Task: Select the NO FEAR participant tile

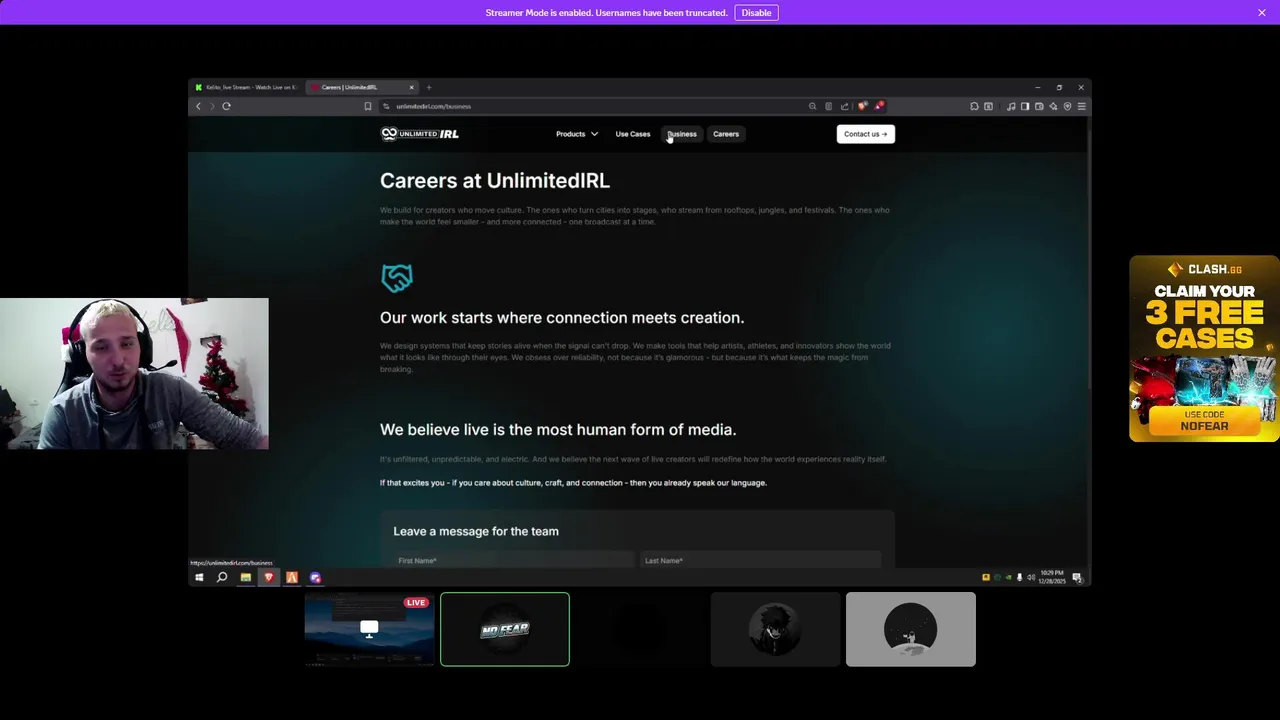Action: 505,629
